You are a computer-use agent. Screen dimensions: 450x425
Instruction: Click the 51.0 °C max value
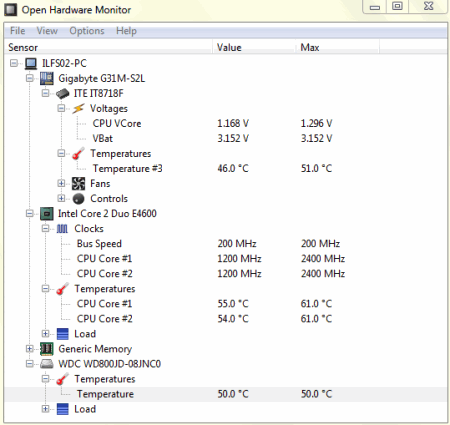click(x=316, y=168)
